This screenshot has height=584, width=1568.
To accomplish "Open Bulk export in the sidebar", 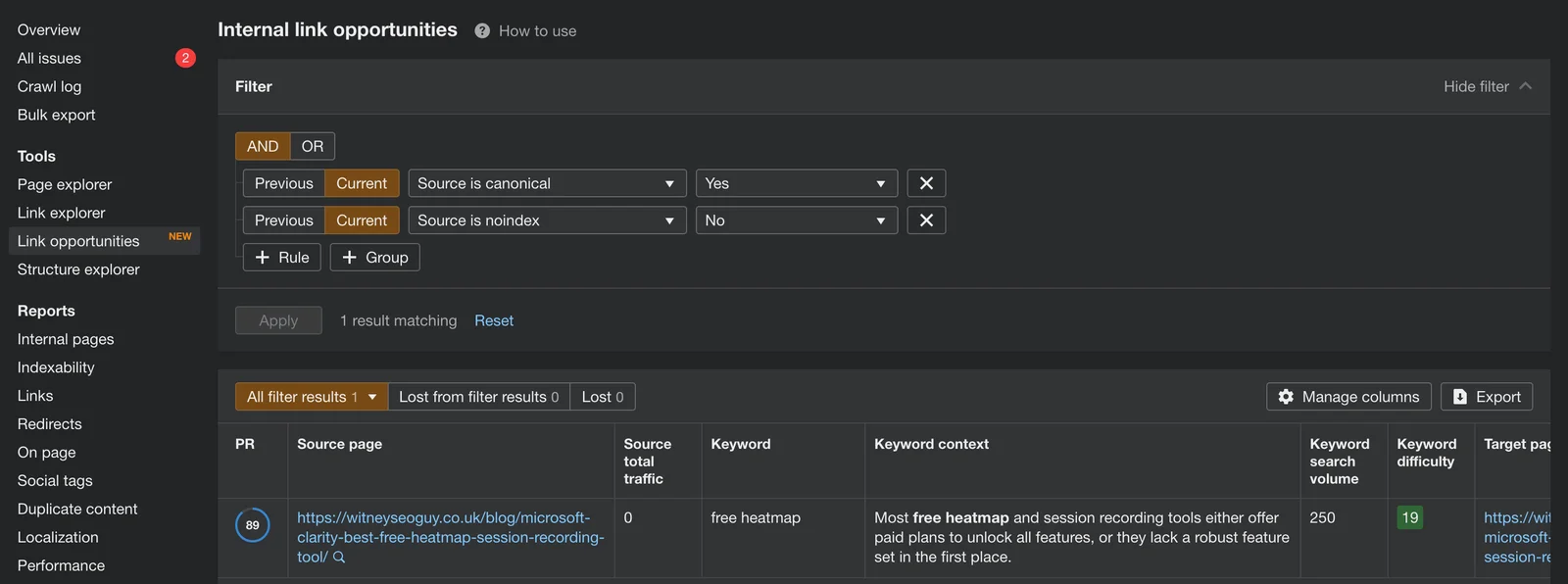I will pyautogui.click(x=57, y=115).
